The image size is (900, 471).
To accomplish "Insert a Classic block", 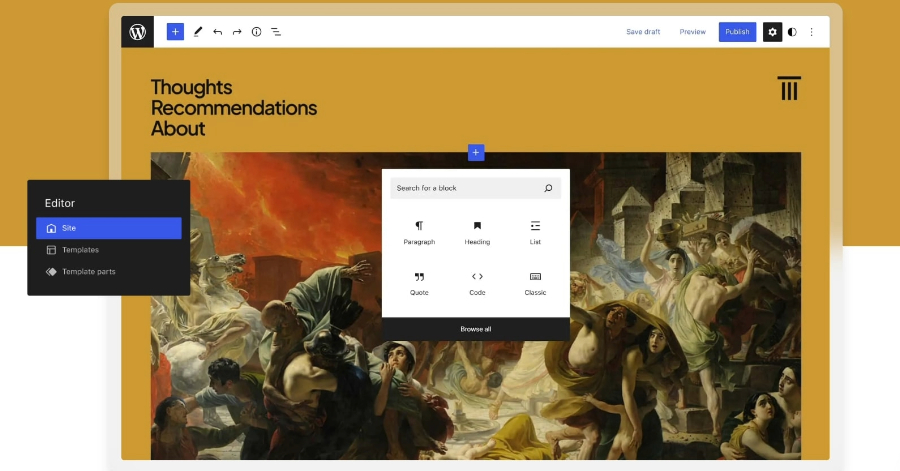I will (x=535, y=283).
